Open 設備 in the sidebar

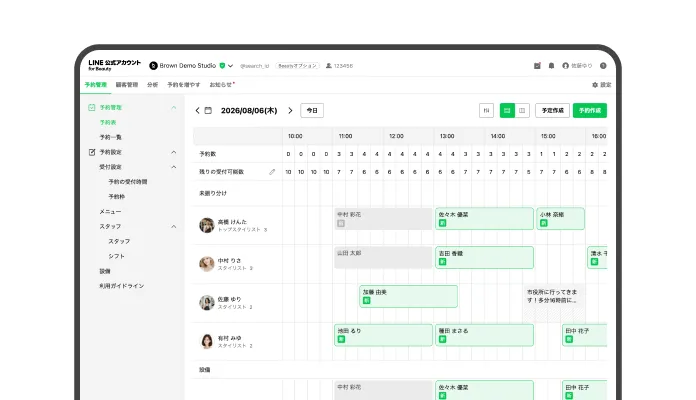(x=105, y=271)
